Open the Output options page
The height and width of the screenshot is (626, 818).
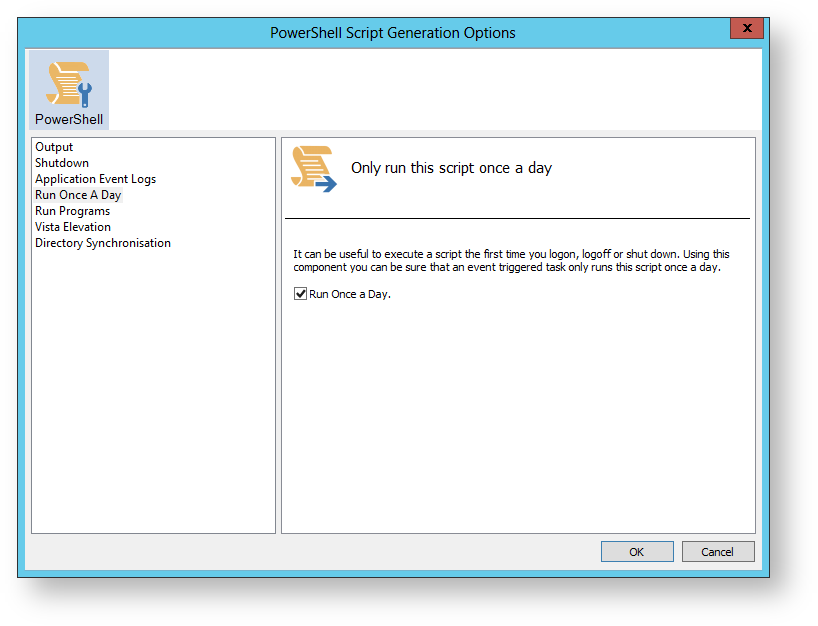pyautogui.click(x=54, y=147)
